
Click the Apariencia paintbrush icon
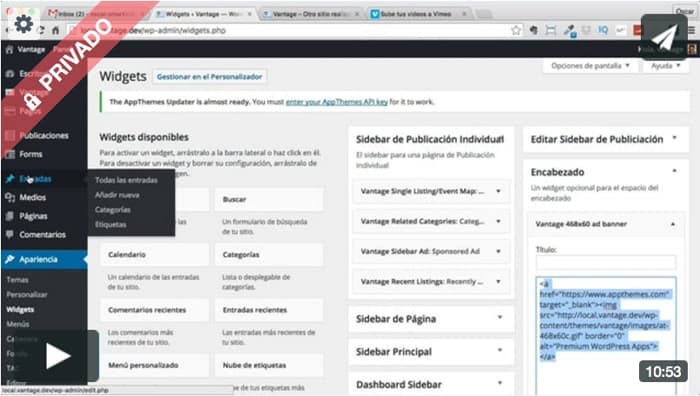click(10, 259)
